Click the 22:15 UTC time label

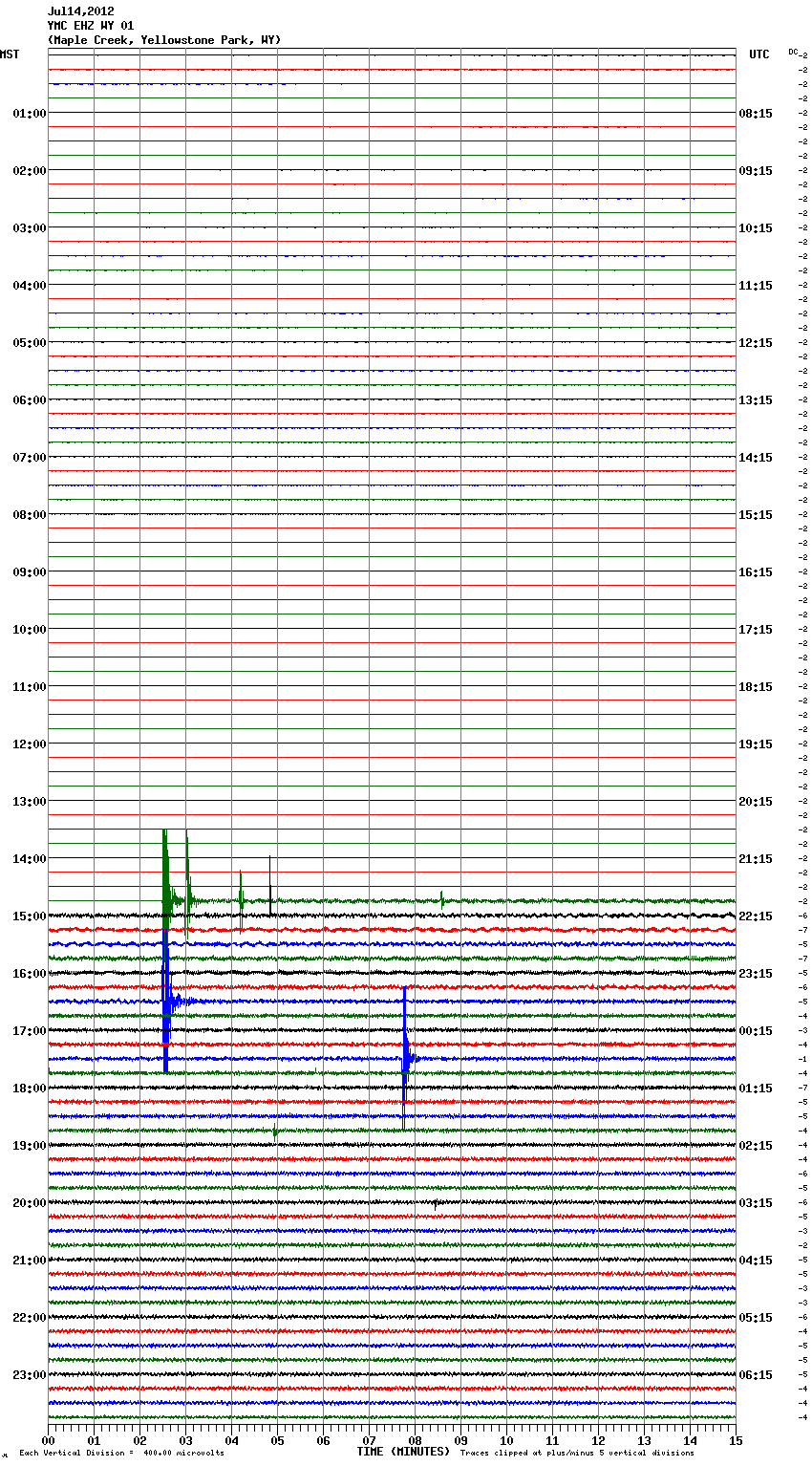point(756,916)
